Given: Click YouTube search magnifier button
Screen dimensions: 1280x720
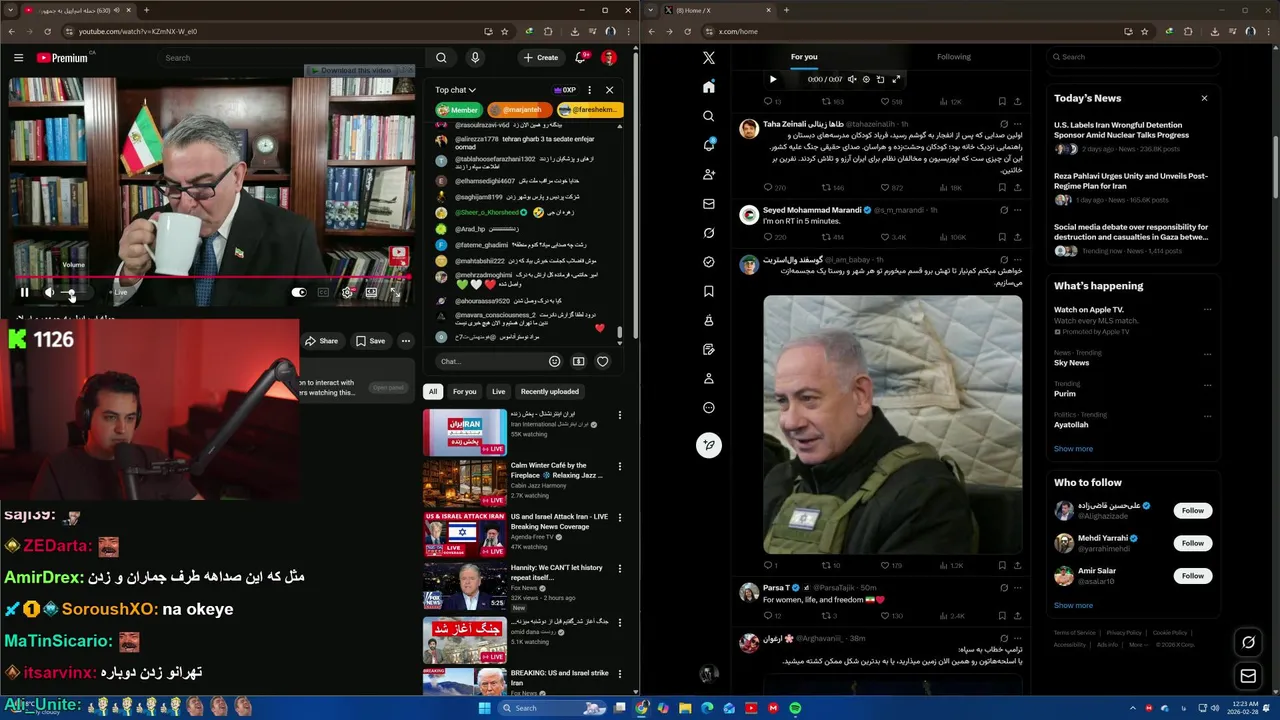Looking at the screenshot, I should point(441,58).
